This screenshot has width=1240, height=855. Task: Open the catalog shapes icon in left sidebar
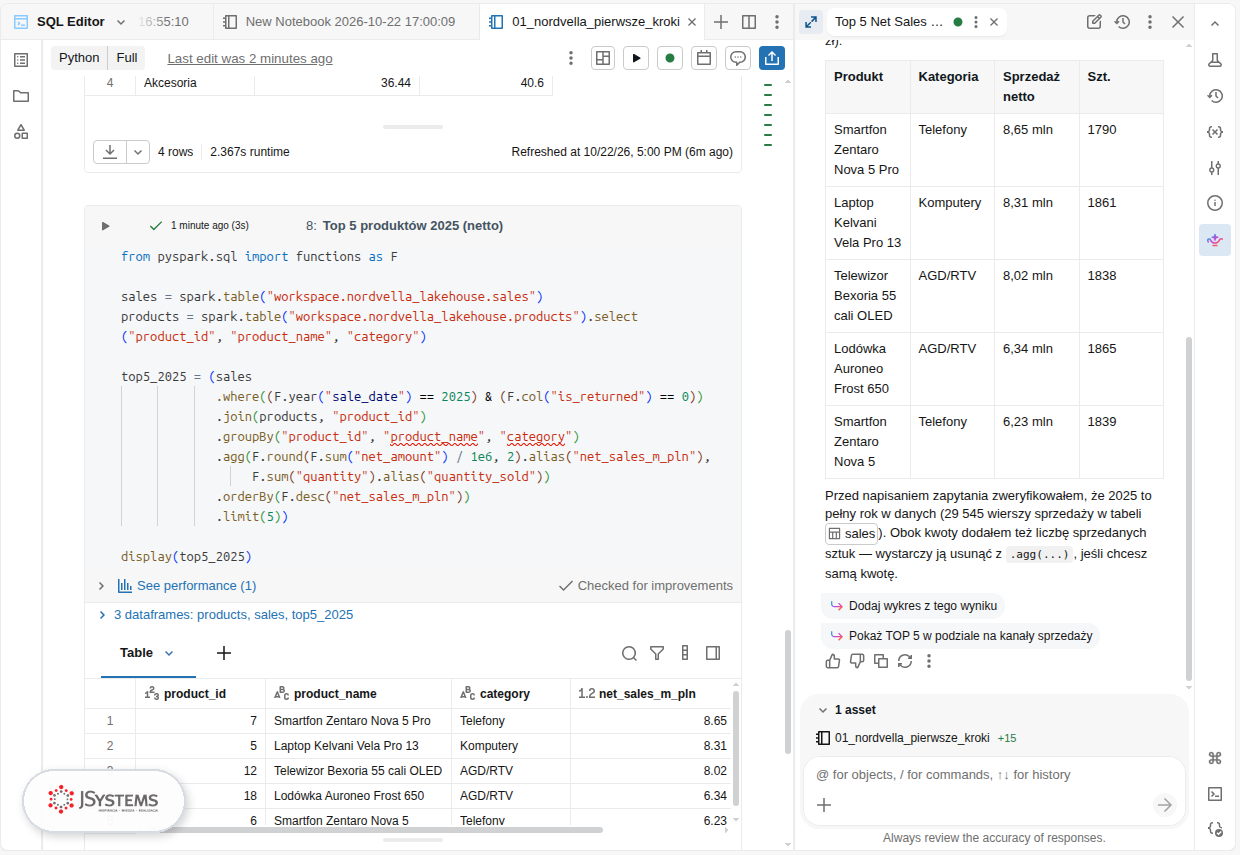(21, 132)
